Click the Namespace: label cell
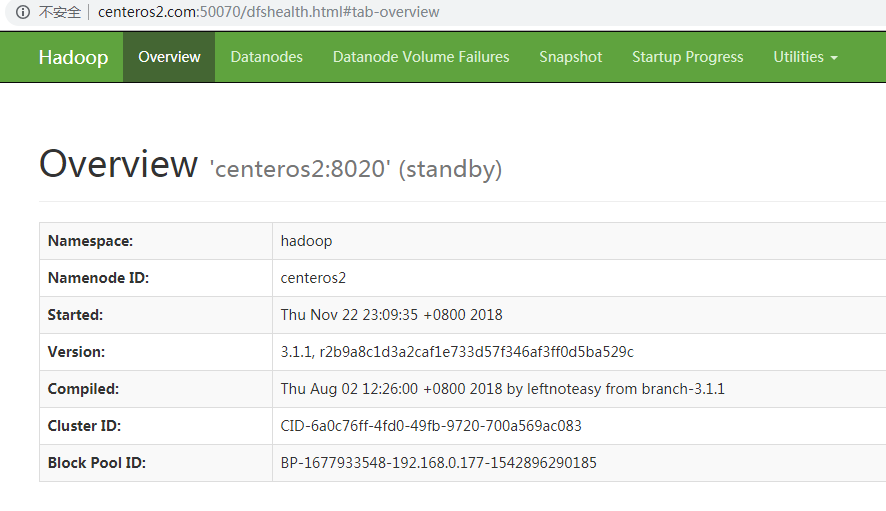This screenshot has height=511, width=886. (x=156, y=241)
